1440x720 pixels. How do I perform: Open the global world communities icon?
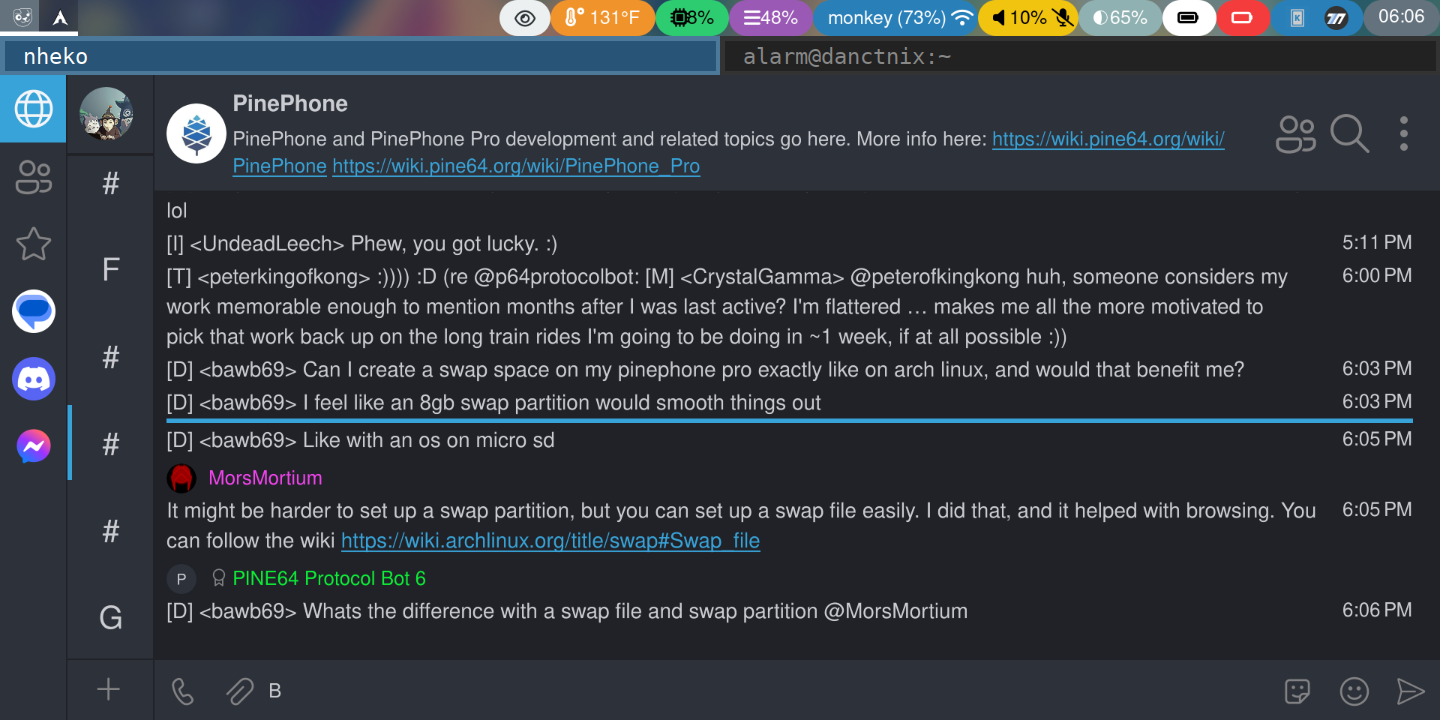point(33,109)
